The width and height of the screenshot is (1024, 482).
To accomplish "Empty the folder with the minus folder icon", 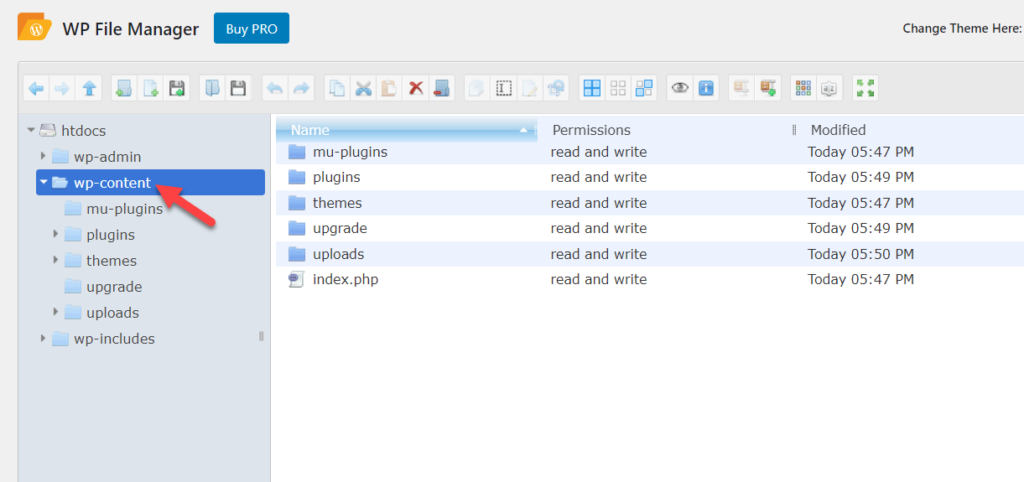I will pyautogui.click(x=442, y=88).
